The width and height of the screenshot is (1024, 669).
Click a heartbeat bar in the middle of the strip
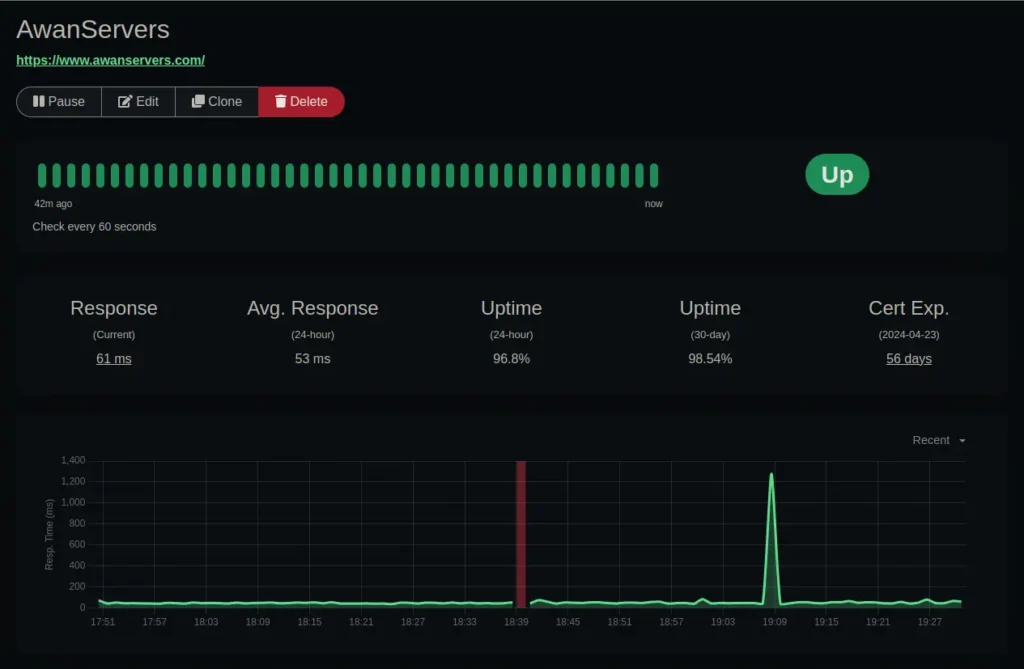[348, 174]
